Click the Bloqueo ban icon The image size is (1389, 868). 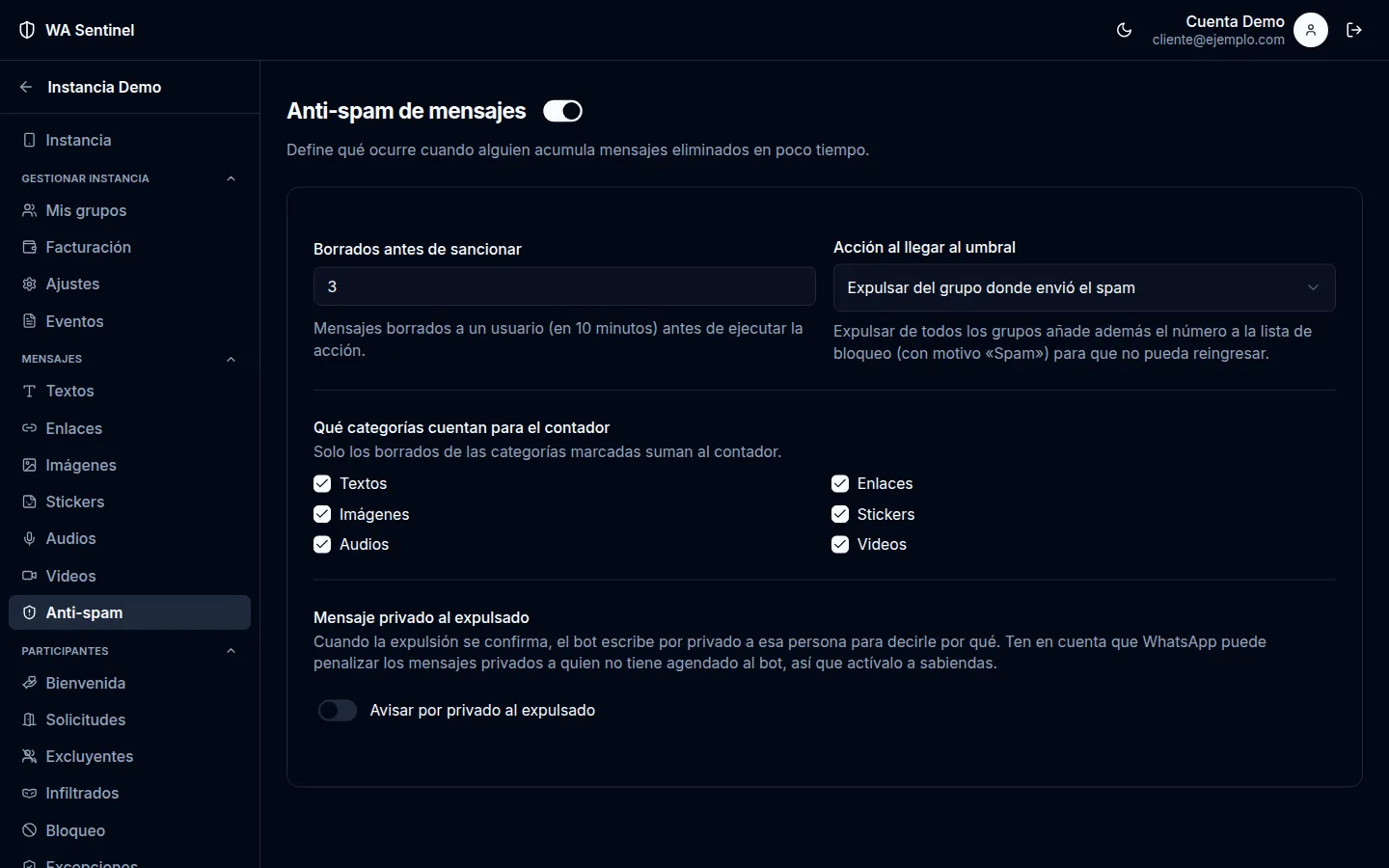(29, 830)
